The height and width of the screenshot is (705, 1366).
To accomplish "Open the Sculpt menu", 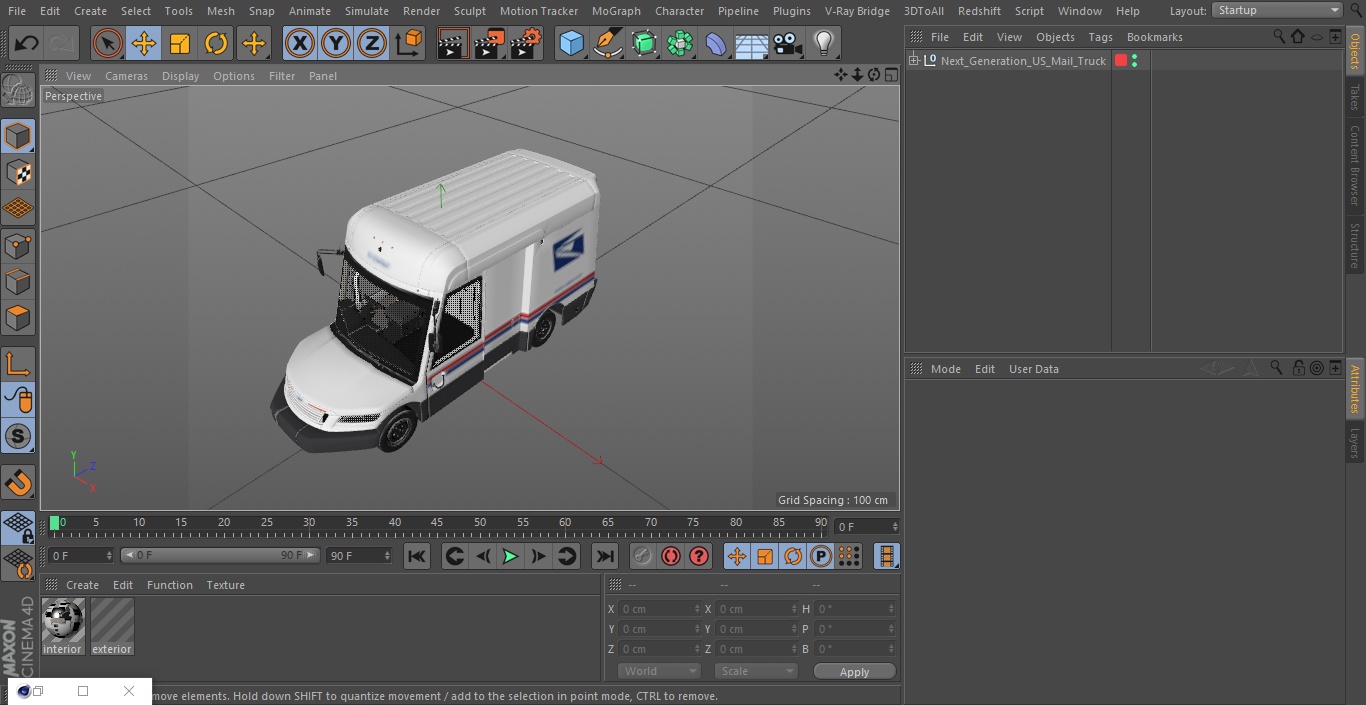I will (x=469, y=11).
